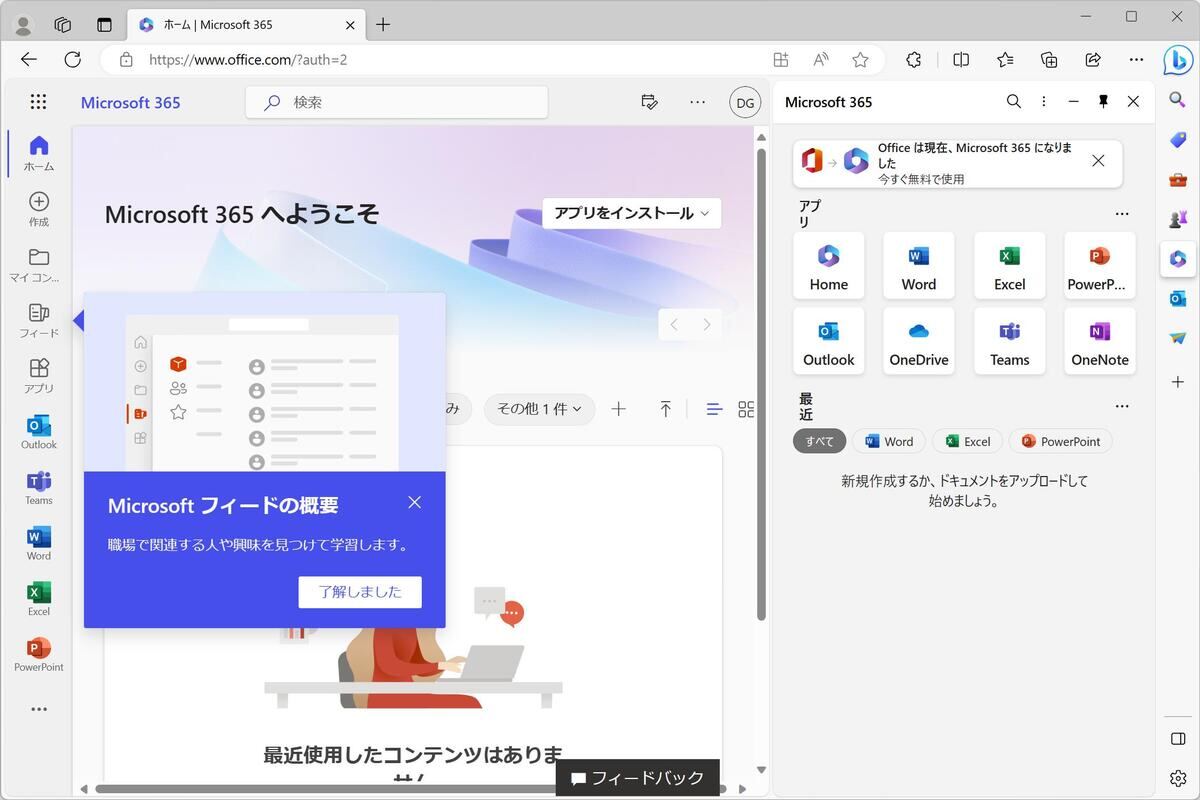Toggle read aloud in address bar
The image size is (1200, 800).
(x=821, y=60)
